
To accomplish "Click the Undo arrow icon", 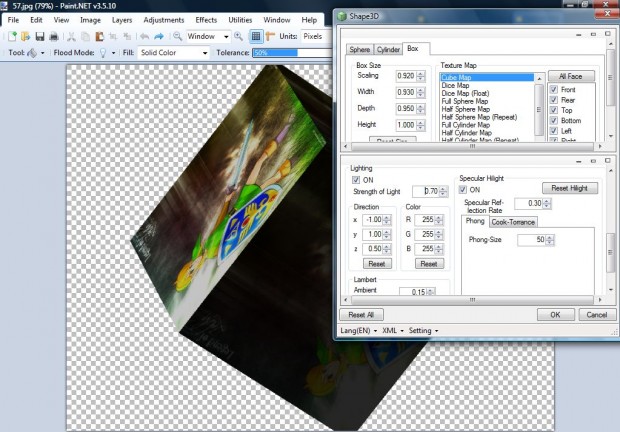I will click(x=144, y=36).
